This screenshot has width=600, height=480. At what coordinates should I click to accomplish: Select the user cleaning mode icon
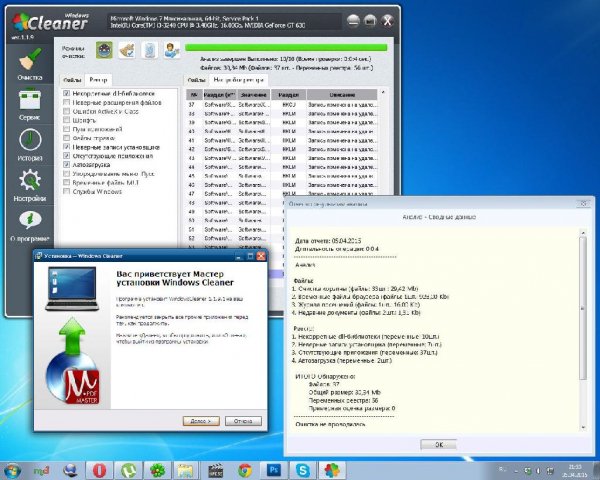172,51
